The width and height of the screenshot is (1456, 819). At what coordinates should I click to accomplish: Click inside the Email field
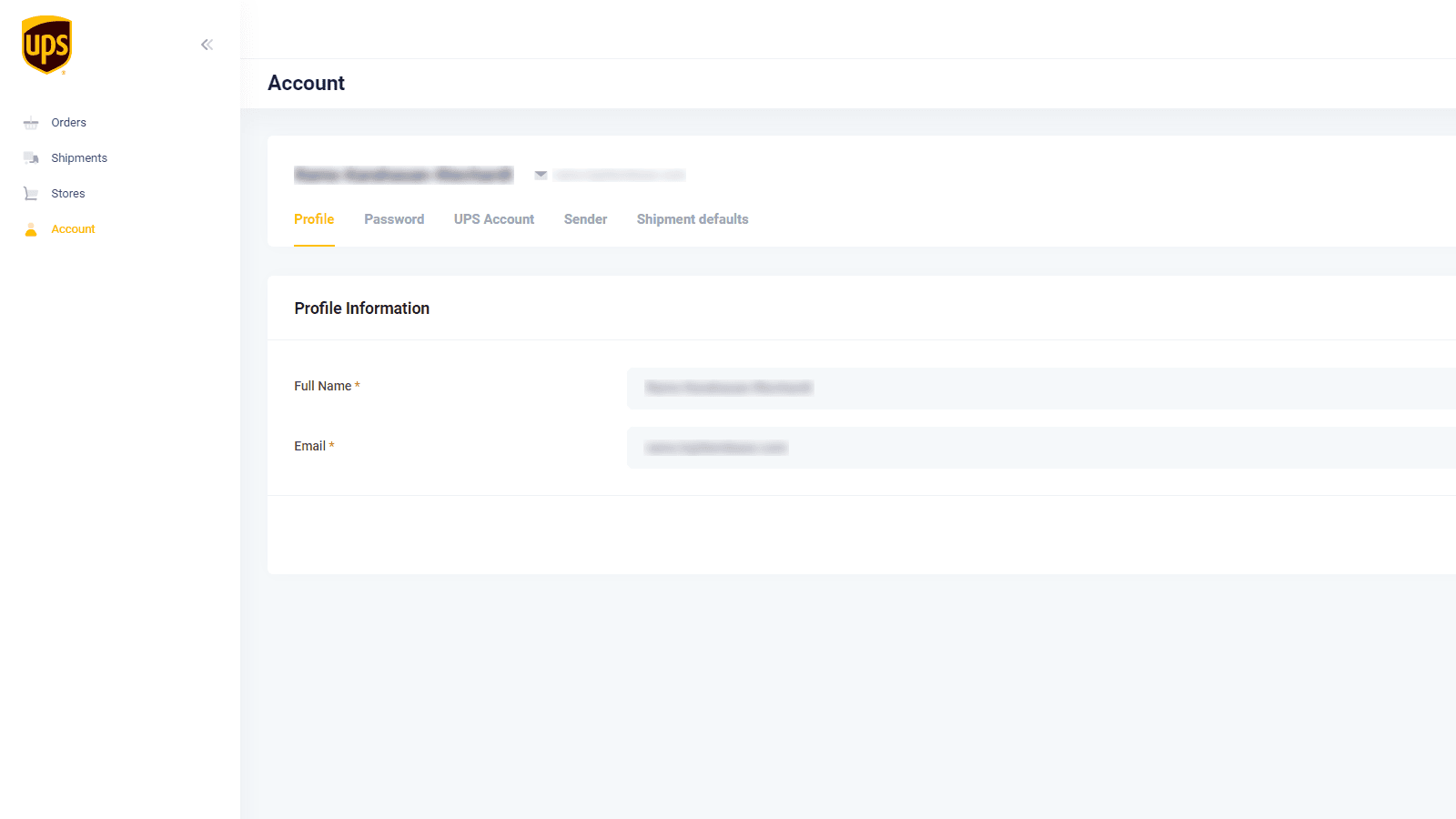910,447
